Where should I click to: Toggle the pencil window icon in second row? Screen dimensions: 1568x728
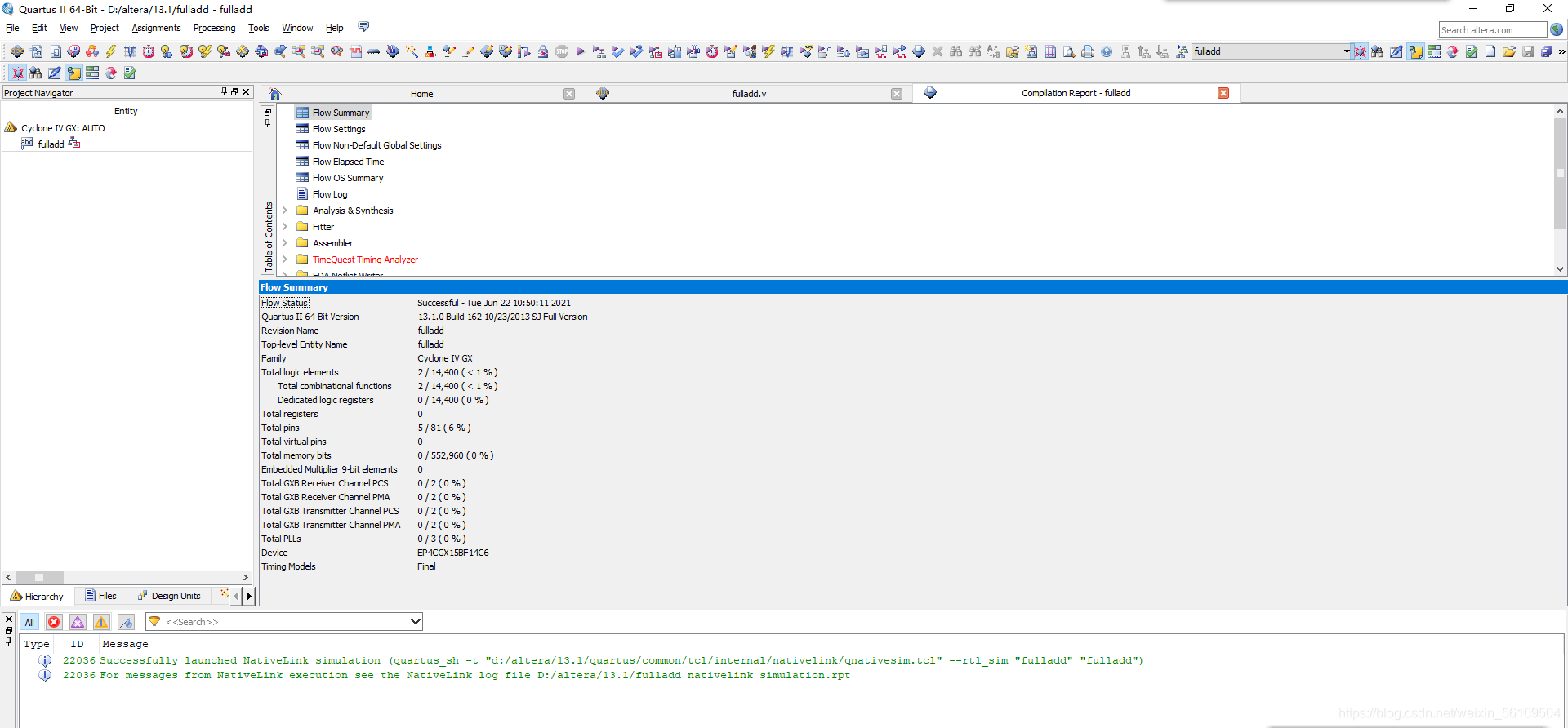tap(55, 73)
